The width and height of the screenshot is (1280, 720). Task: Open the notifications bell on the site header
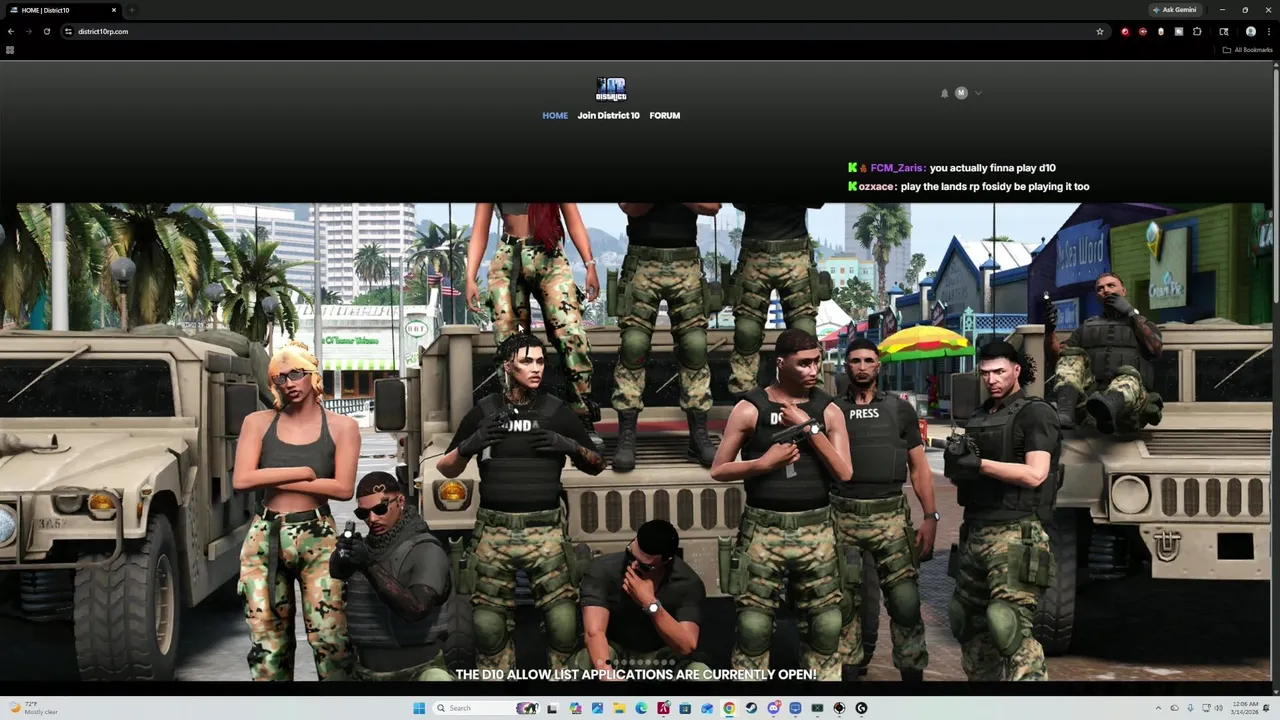click(x=944, y=93)
